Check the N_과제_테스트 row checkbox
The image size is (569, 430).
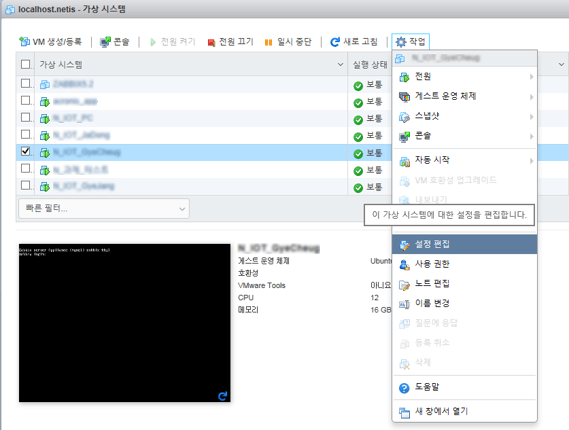coord(25,168)
